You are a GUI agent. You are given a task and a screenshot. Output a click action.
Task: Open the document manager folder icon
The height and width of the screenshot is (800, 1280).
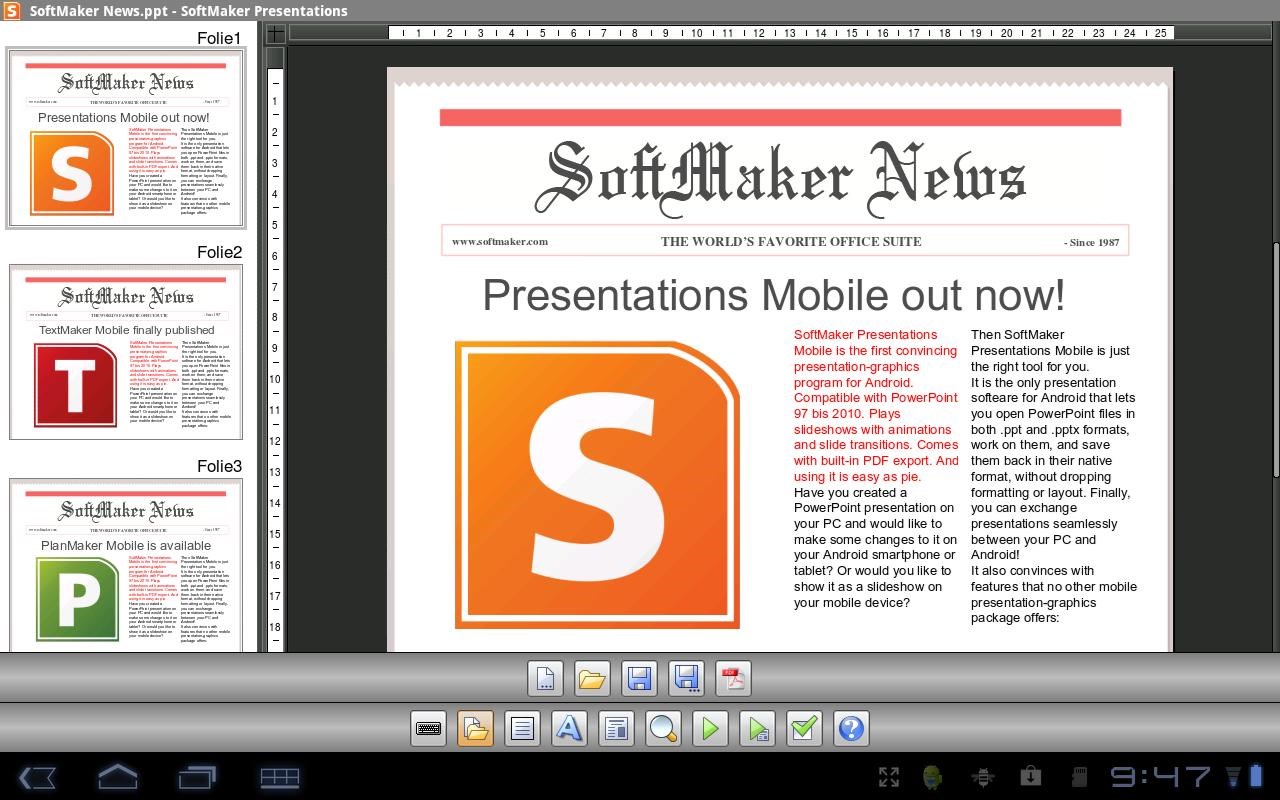tap(475, 728)
